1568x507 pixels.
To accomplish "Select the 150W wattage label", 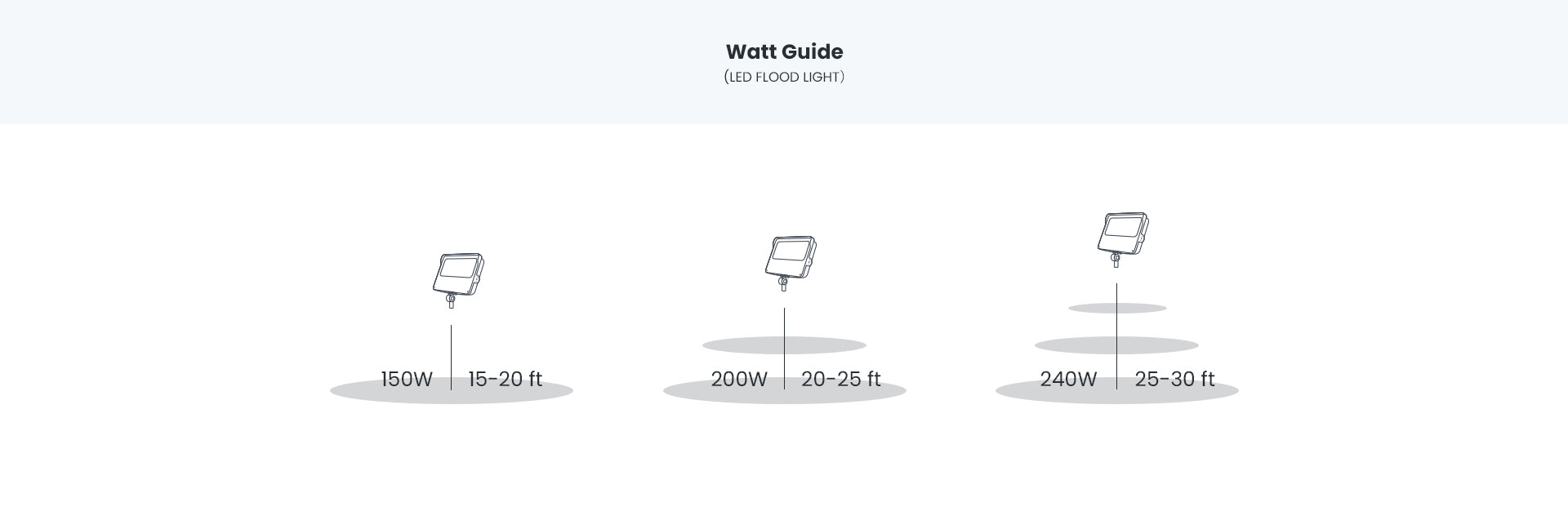I will [x=407, y=380].
